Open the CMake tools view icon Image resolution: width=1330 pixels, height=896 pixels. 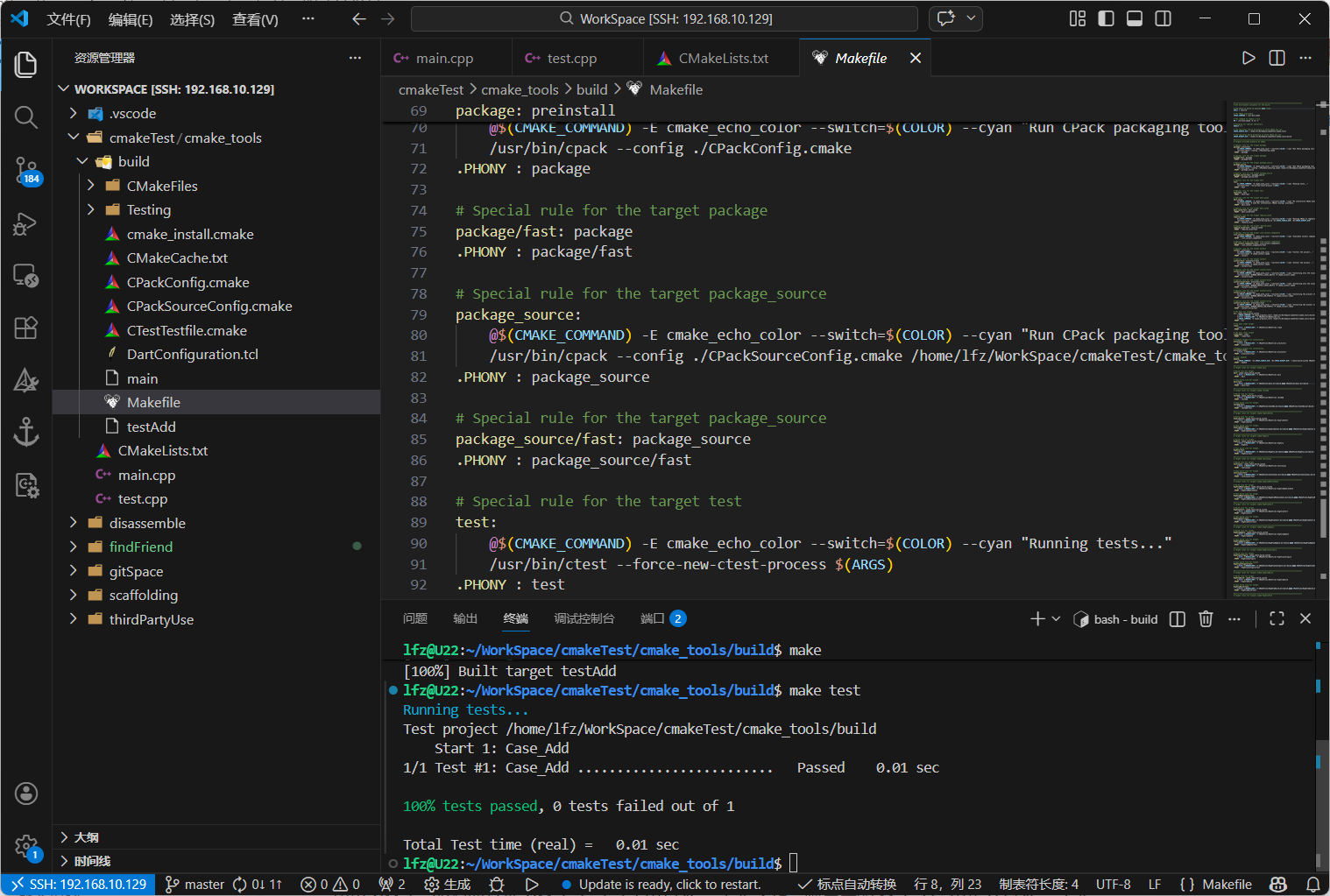coord(26,380)
